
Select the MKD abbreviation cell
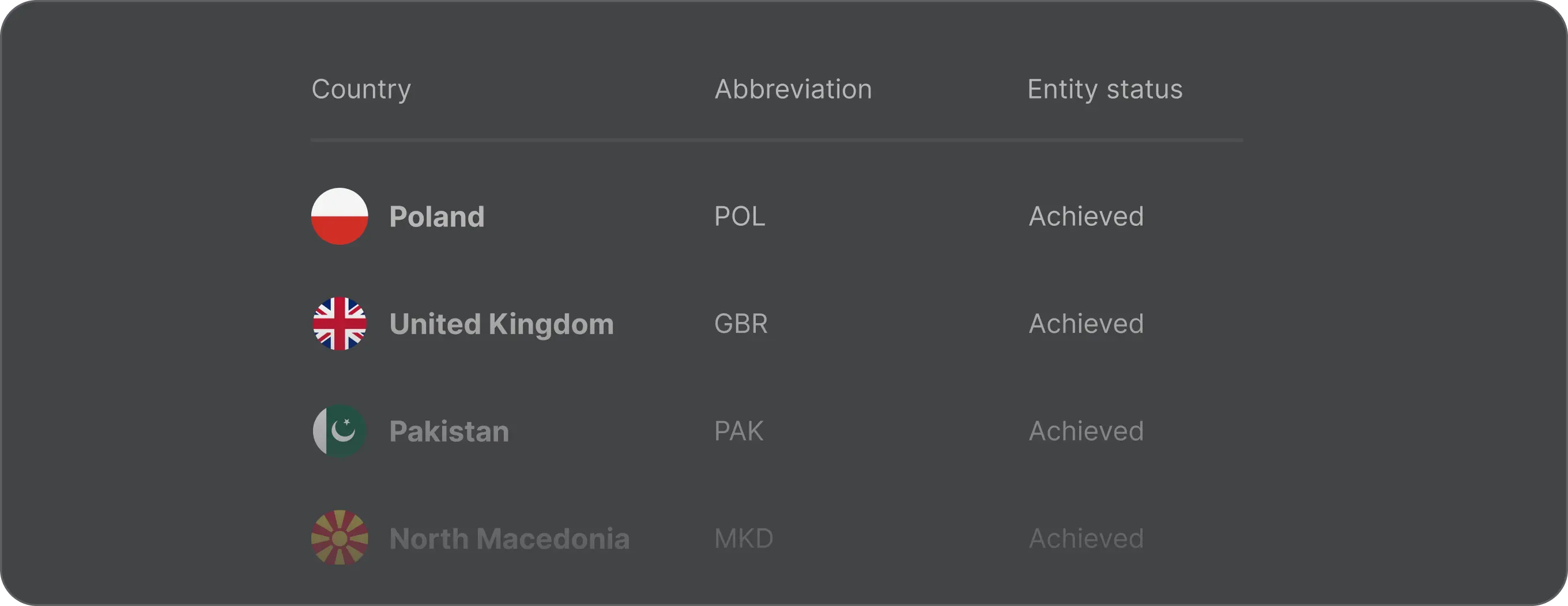(743, 539)
